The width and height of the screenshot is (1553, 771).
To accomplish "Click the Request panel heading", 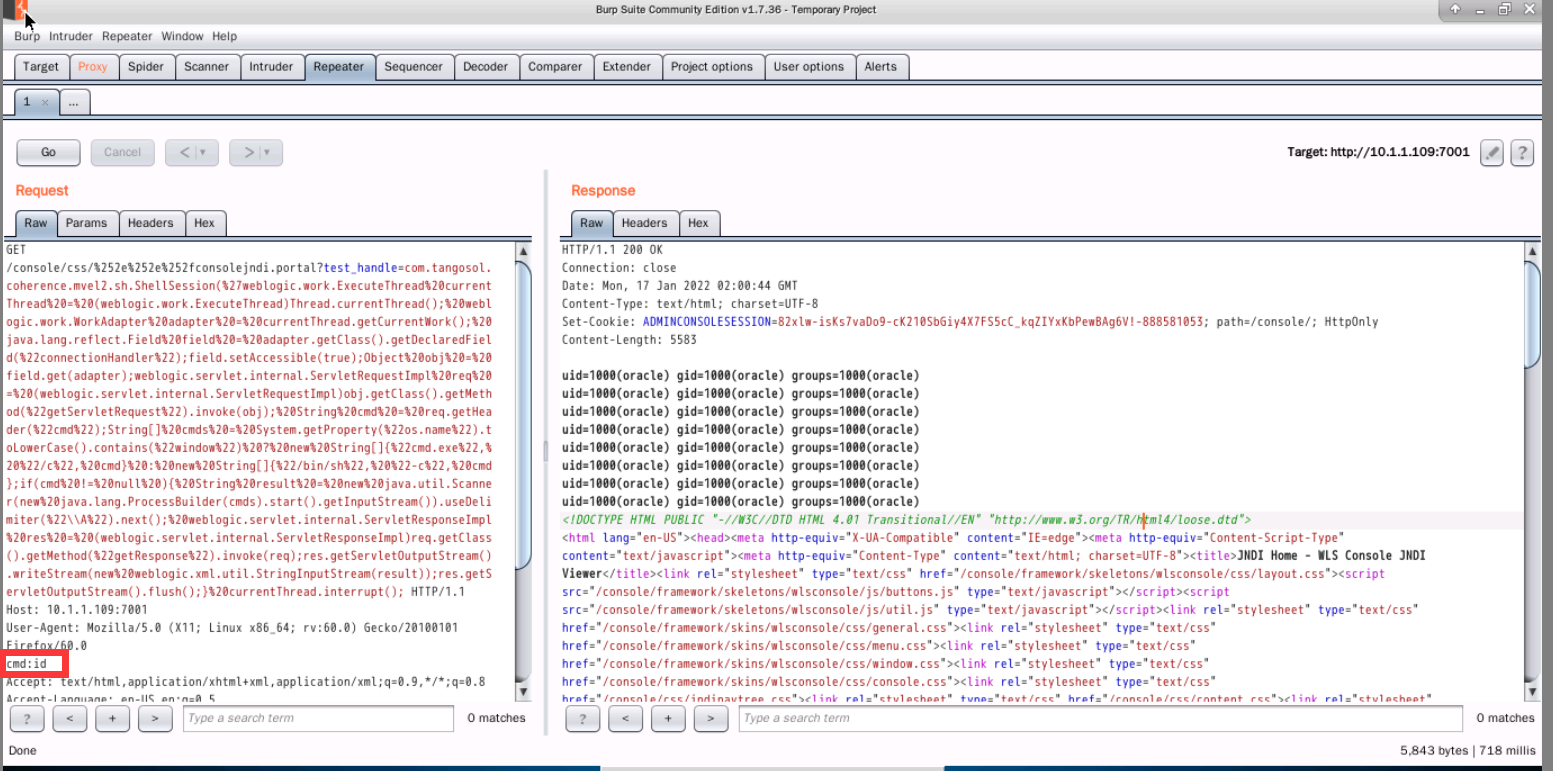I will point(42,190).
